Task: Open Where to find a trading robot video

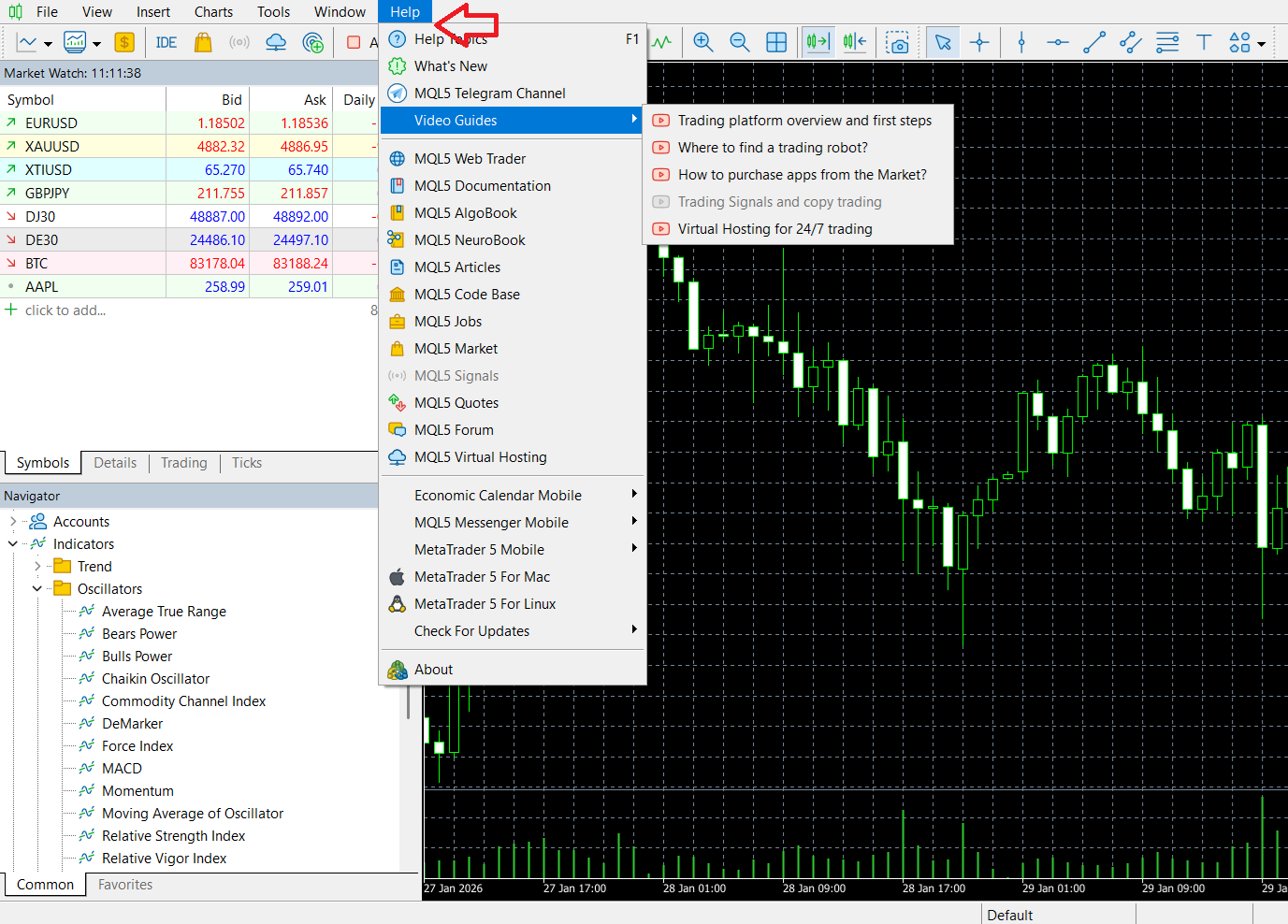Action: pyautogui.click(x=798, y=148)
